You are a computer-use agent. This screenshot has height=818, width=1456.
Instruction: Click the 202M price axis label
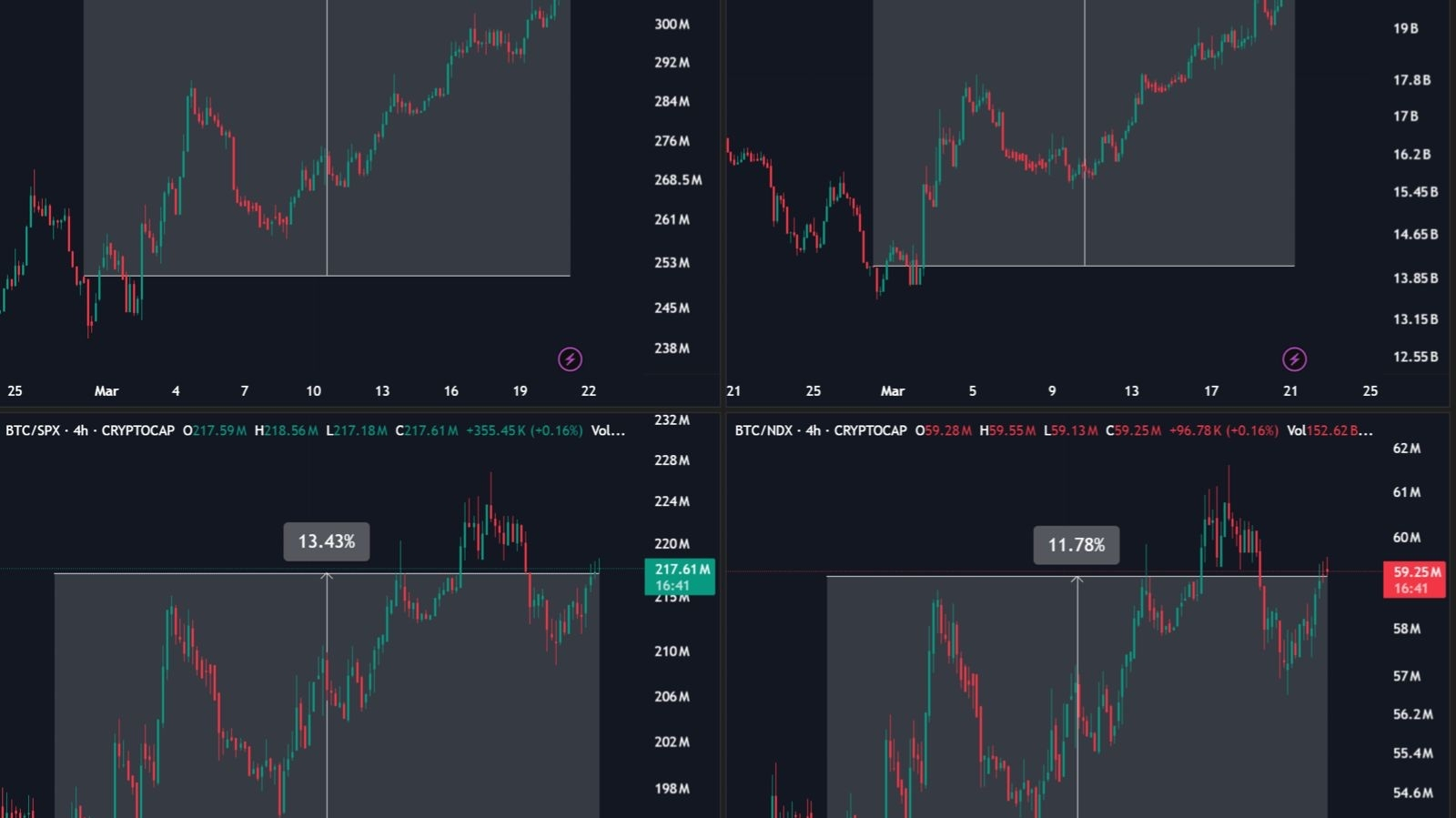(672, 742)
